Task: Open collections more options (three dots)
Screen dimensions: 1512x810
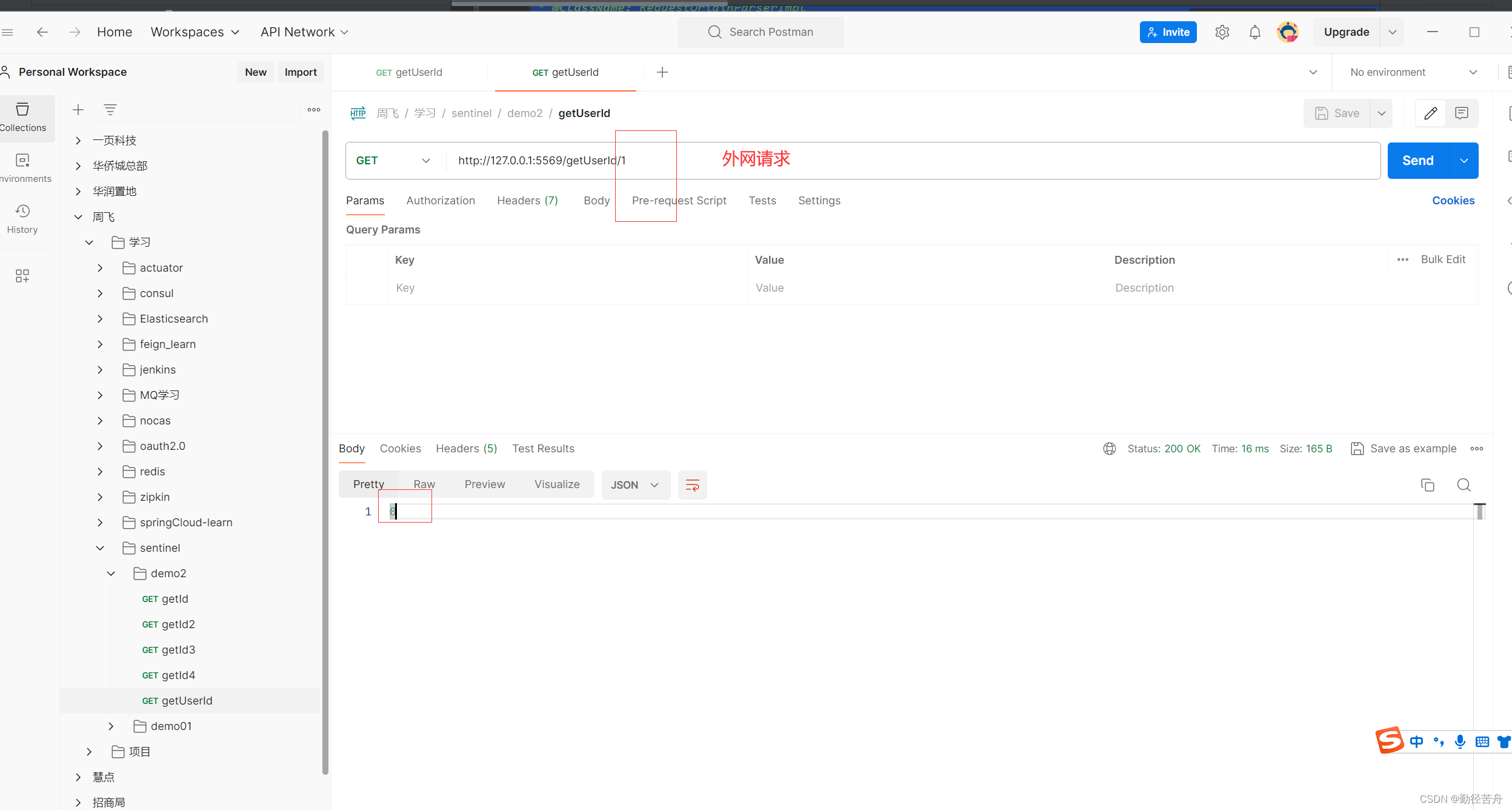Action: pyautogui.click(x=314, y=110)
